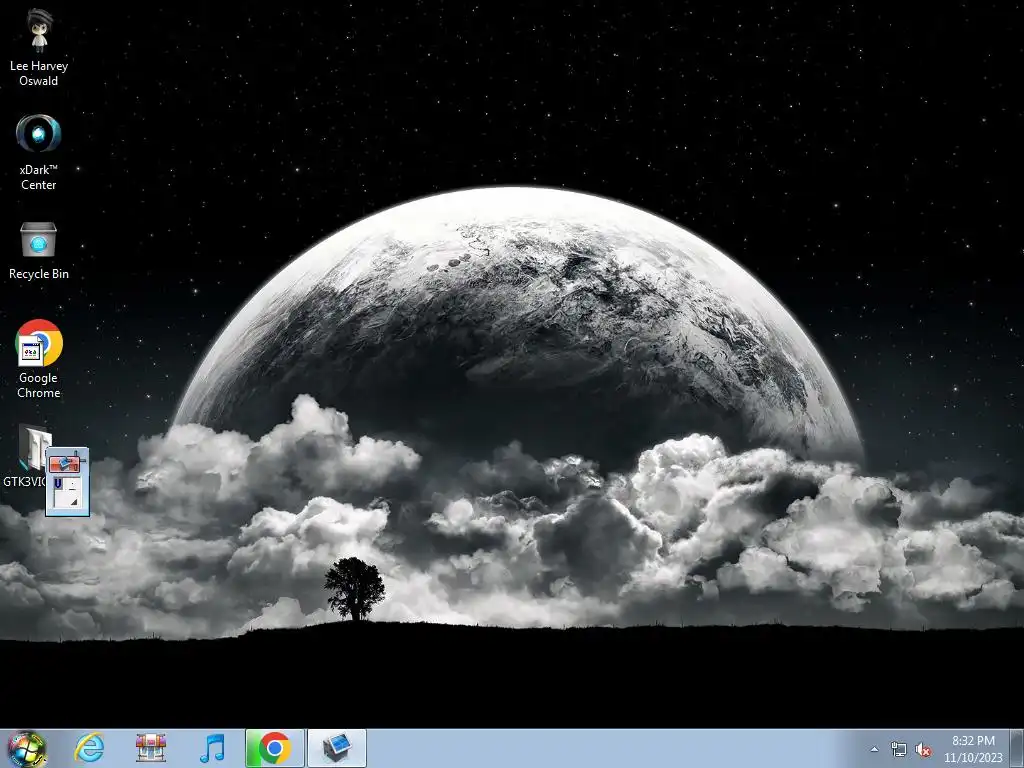
Task: Open the Windows Start menu orb
Action: (x=27, y=748)
